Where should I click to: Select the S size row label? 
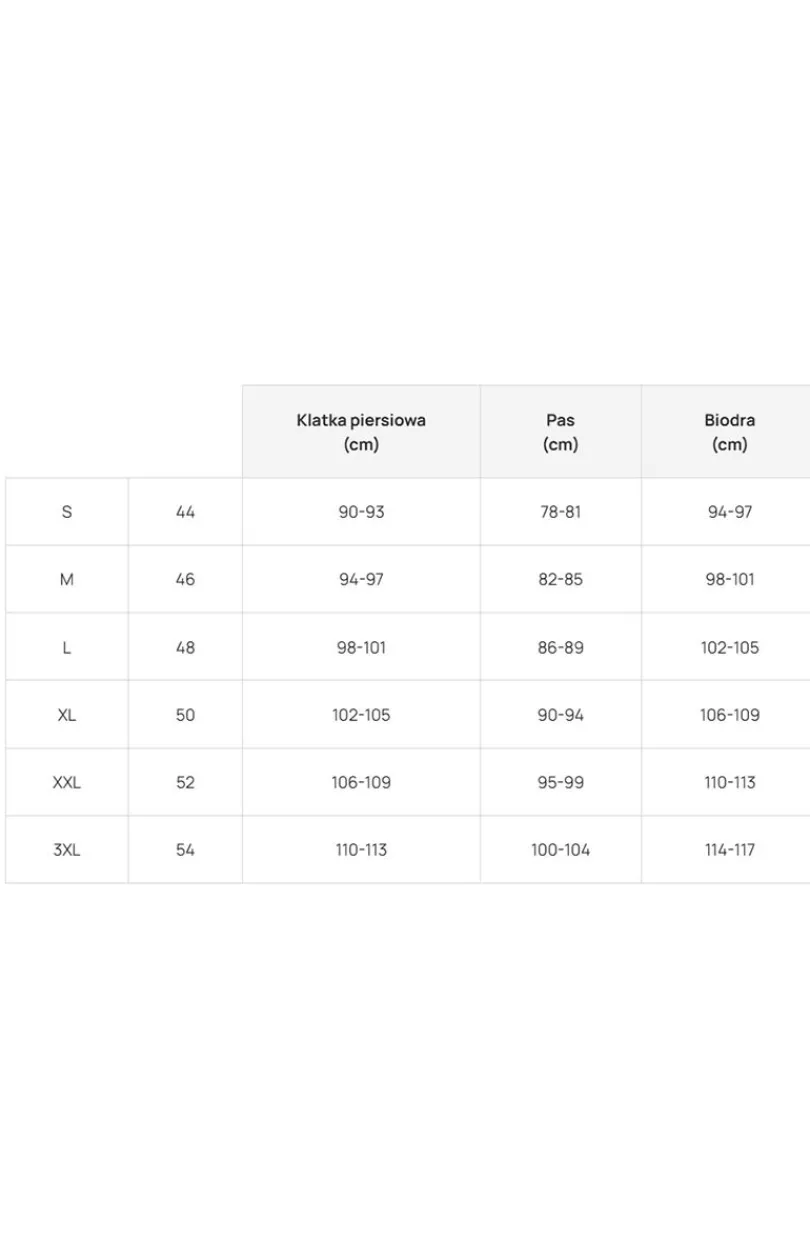click(67, 512)
